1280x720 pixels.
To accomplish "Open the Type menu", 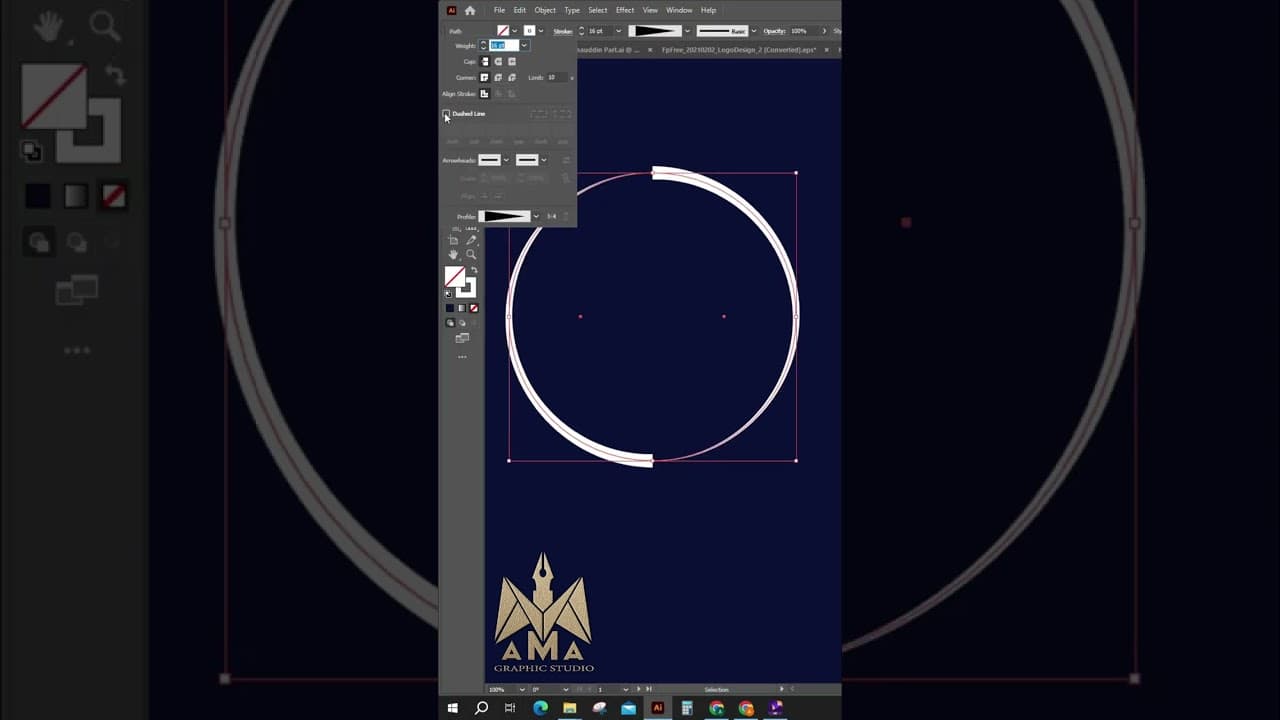I will [572, 10].
